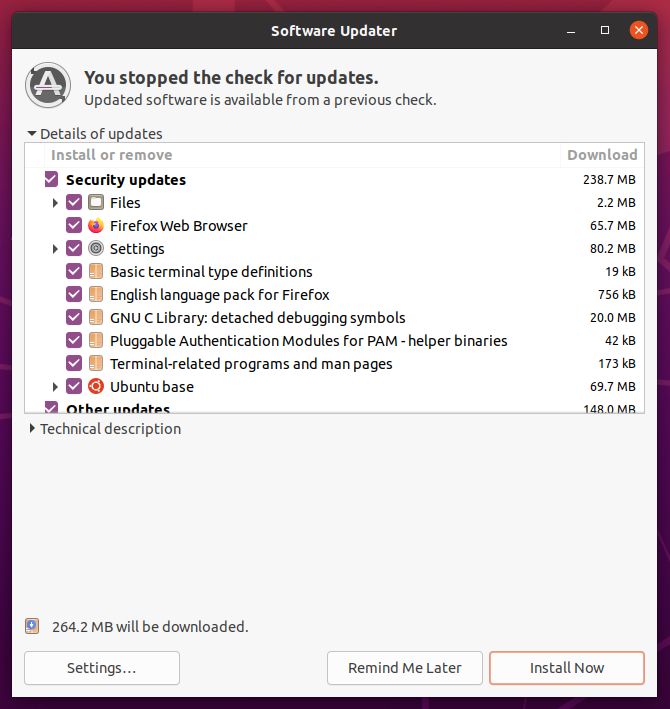Click the Remind Me Later button
The image size is (670, 709).
[405, 668]
